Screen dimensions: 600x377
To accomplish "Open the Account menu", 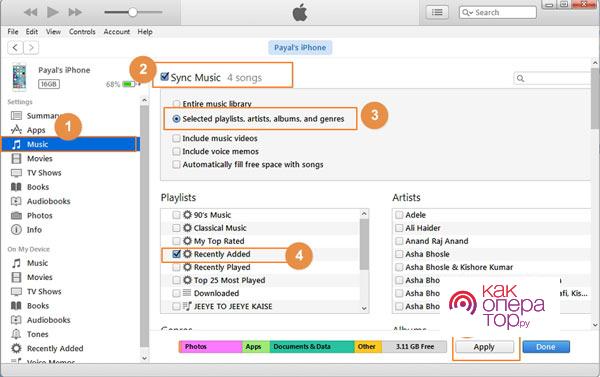I will click(x=117, y=32).
